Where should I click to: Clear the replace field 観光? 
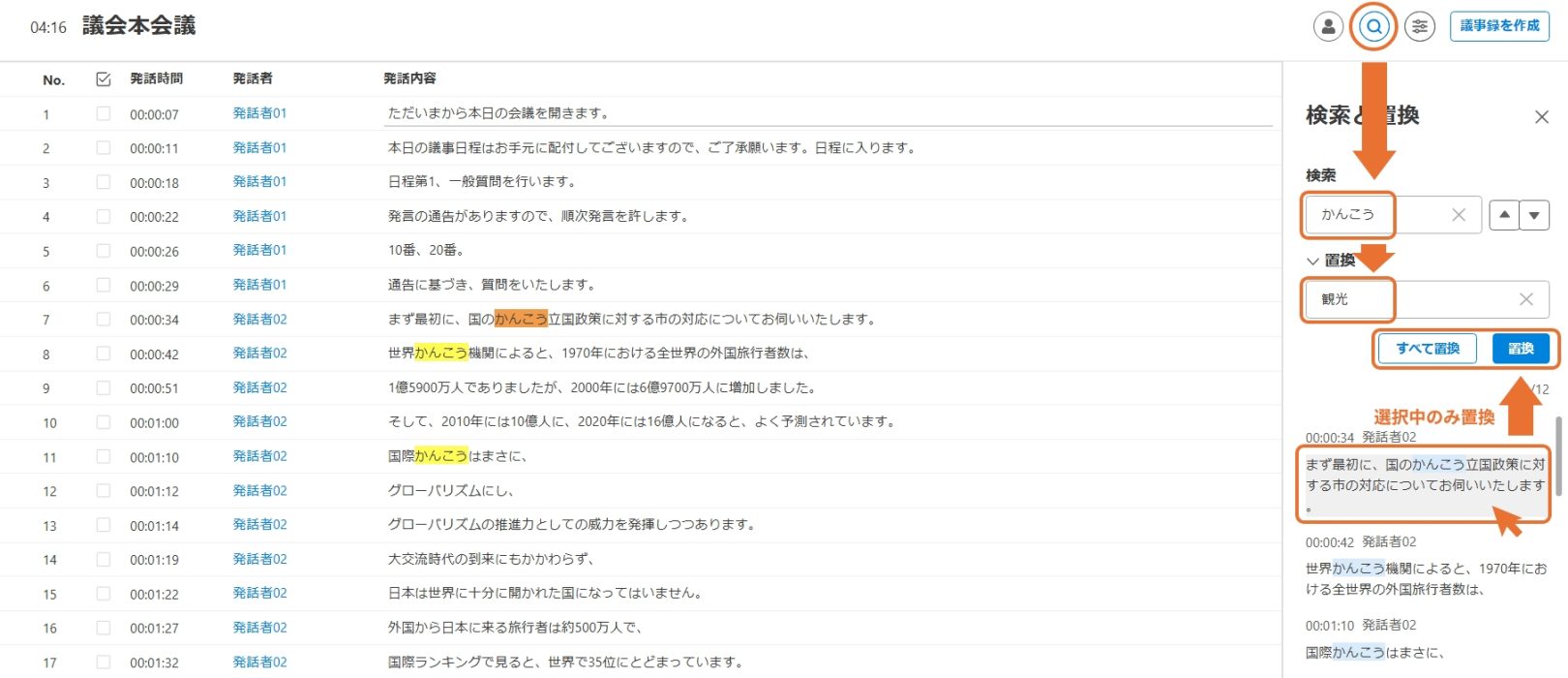tap(1525, 299)
